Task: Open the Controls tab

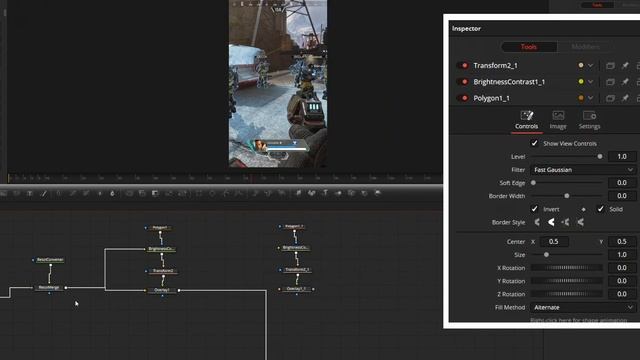Action: pos(527,120)
